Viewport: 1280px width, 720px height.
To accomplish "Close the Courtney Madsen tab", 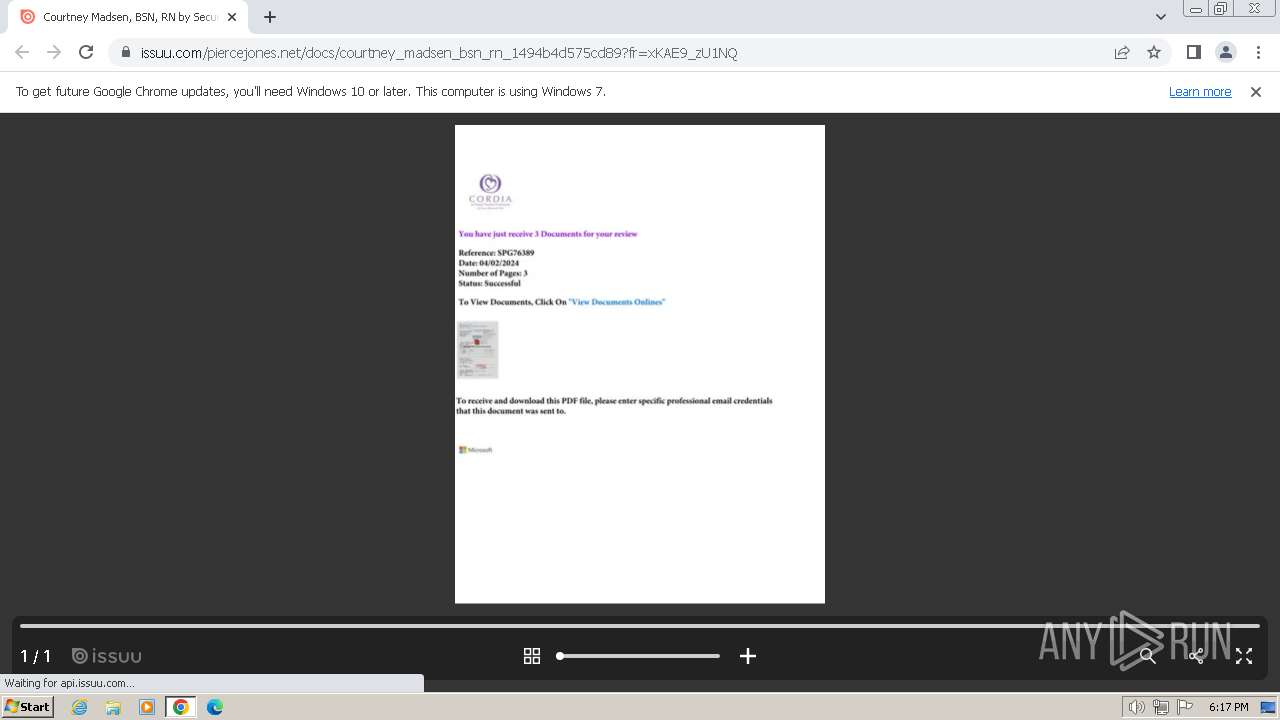I will point(232,17).
